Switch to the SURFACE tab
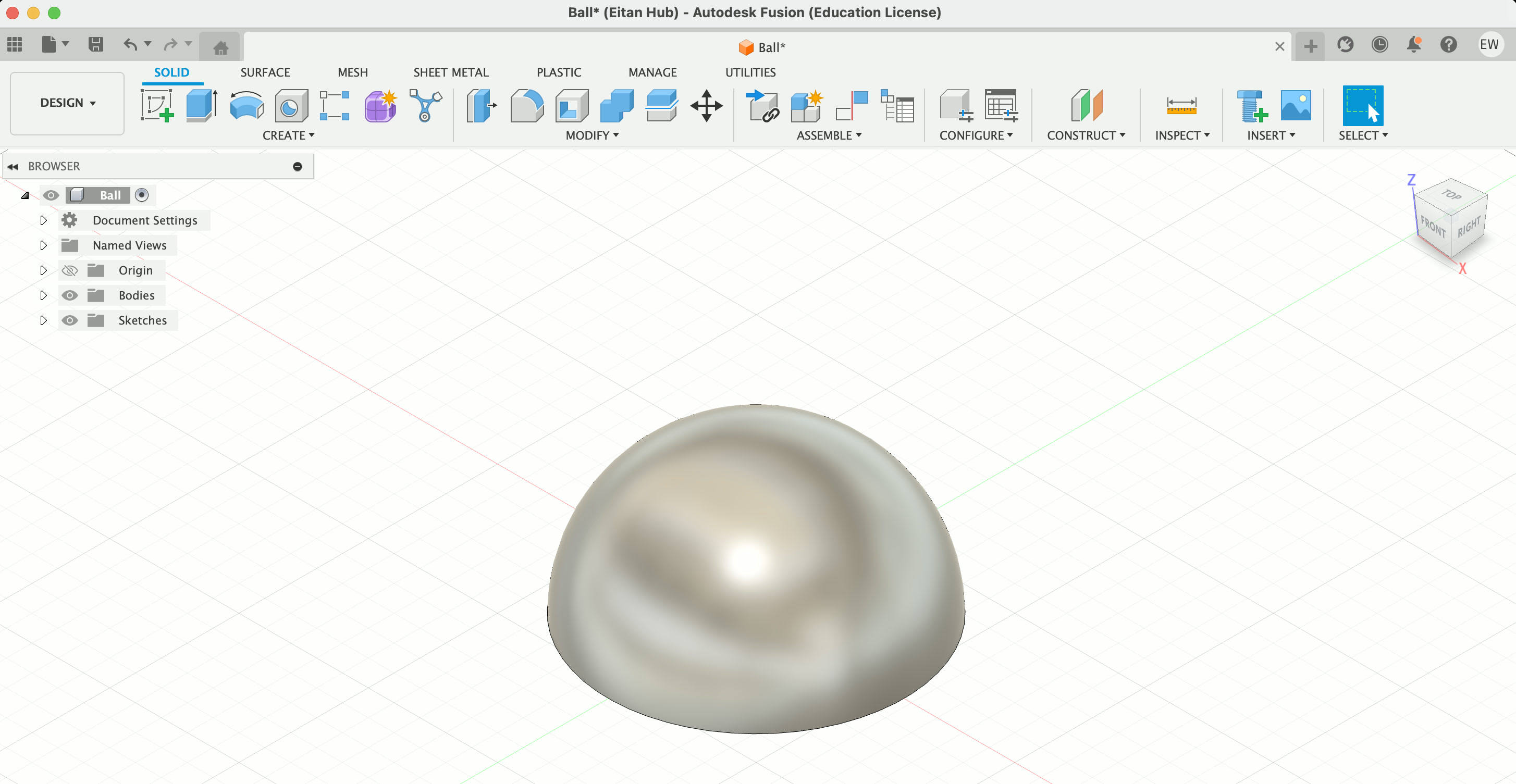1516x784 pixels. pos(265,72)
